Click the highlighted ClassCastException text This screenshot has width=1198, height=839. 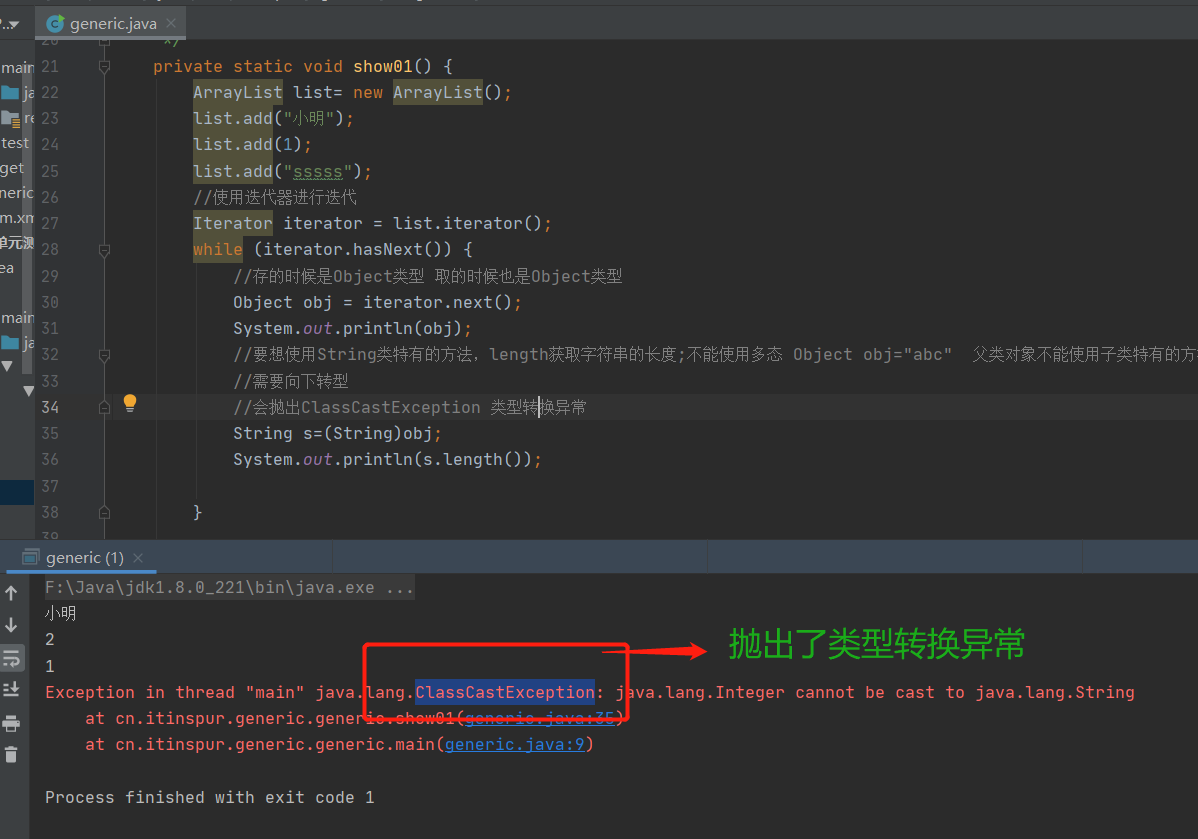tap(505, 692)
